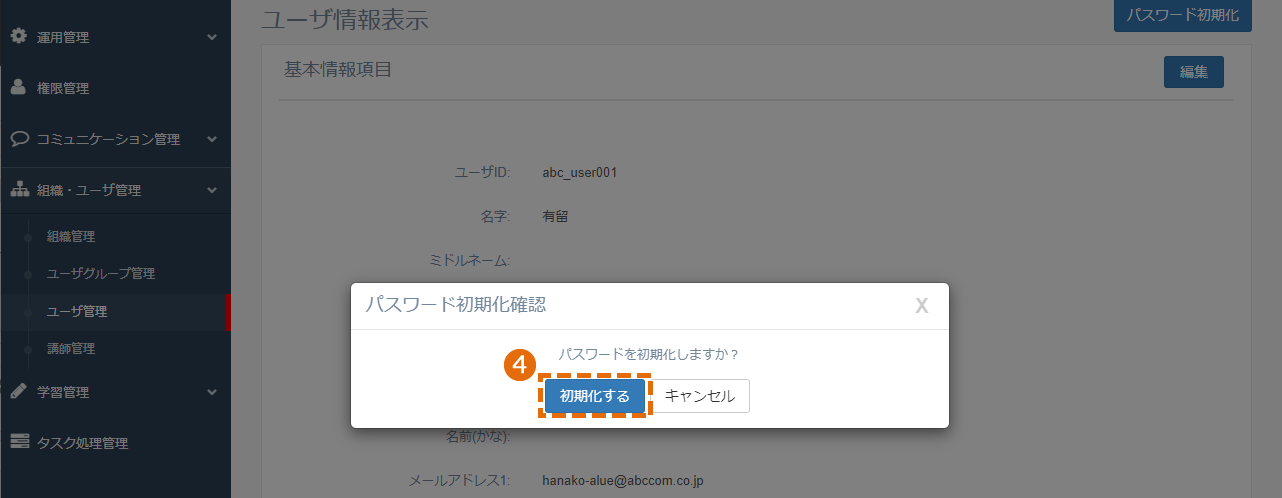Viewport: 1282px width, 498px height.
Task: Open 学習管理 menu item
Action: pos(115,392)
